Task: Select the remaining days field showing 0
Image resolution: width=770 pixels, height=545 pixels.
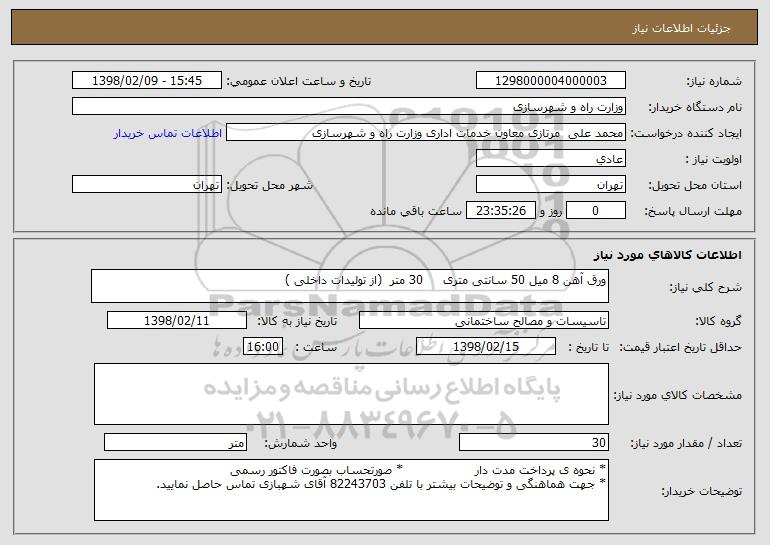Action: click(x=596, y=211)
